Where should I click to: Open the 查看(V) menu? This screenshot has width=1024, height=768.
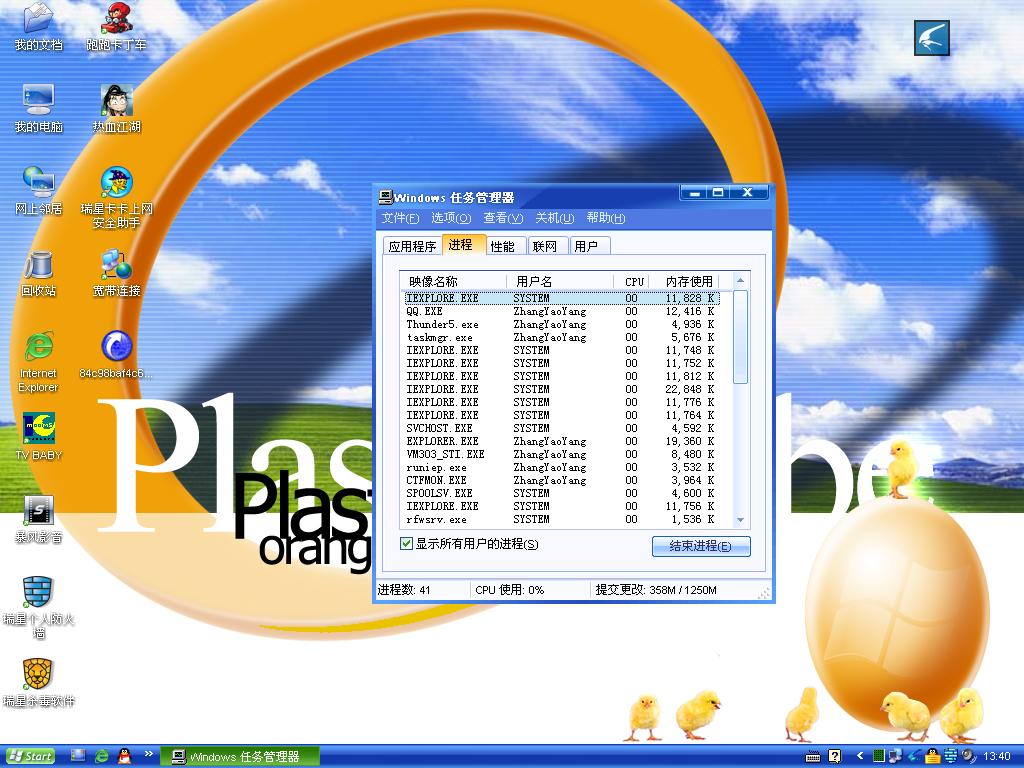502,218
